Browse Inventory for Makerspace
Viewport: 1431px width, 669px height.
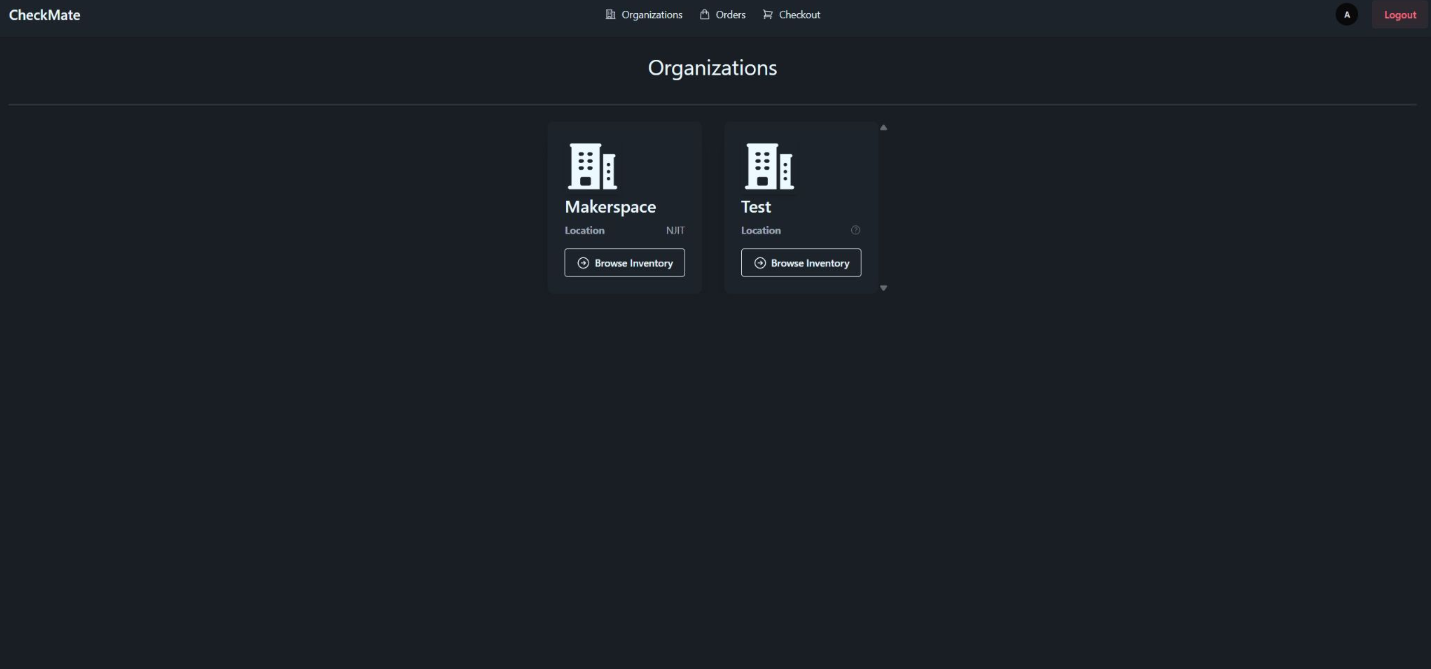[x=625, y=263]
